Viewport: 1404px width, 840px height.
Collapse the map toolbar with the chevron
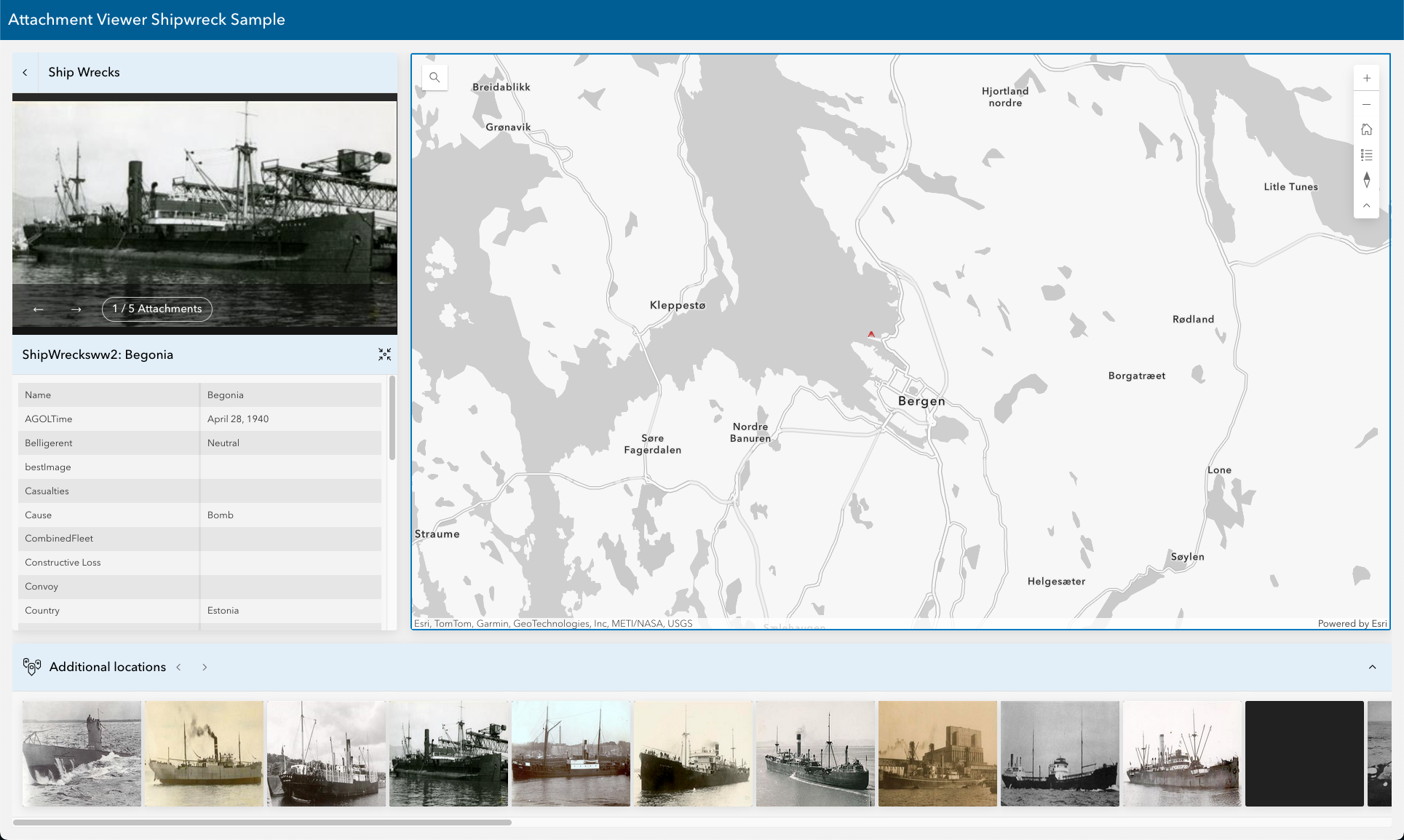pos(1367,205)
